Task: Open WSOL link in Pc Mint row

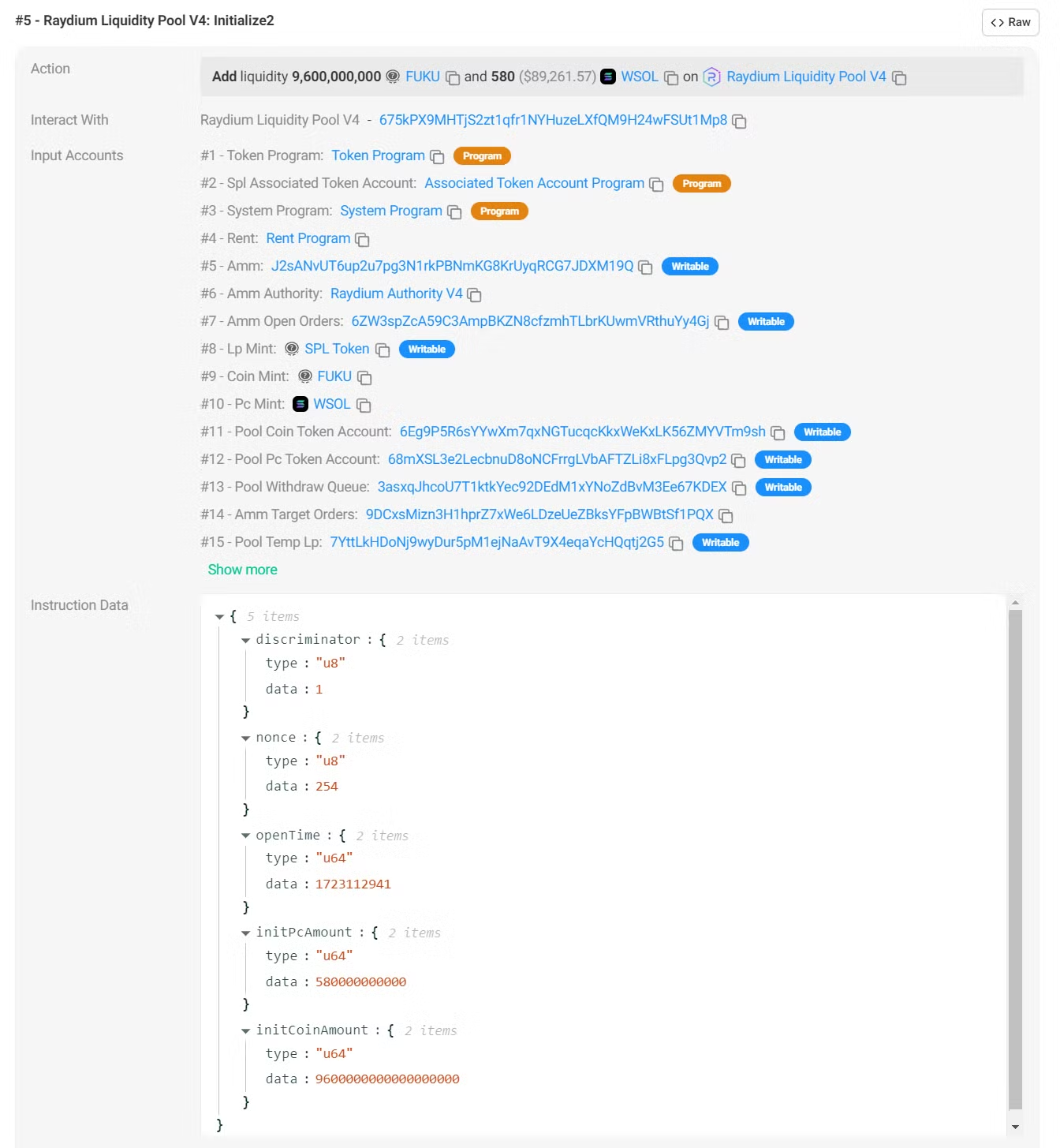Action: [332, 404]
